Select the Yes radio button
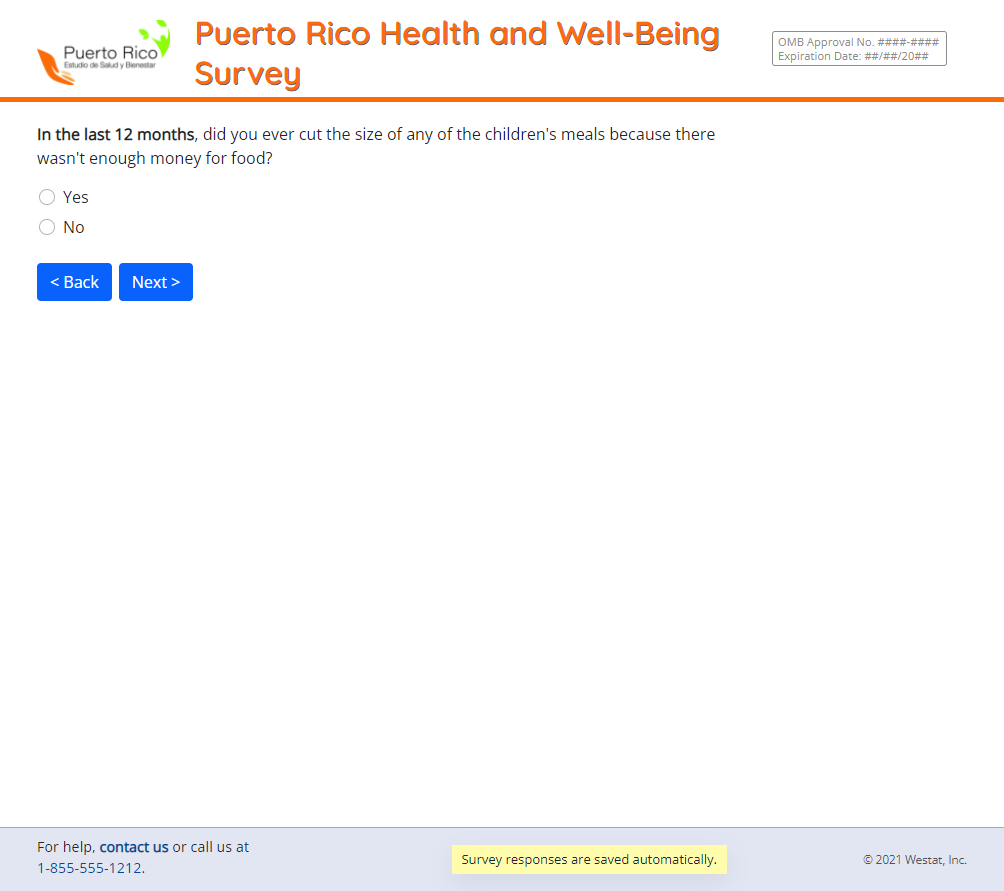The height and width of the screenshot is (891, 1004). [47, 197]
